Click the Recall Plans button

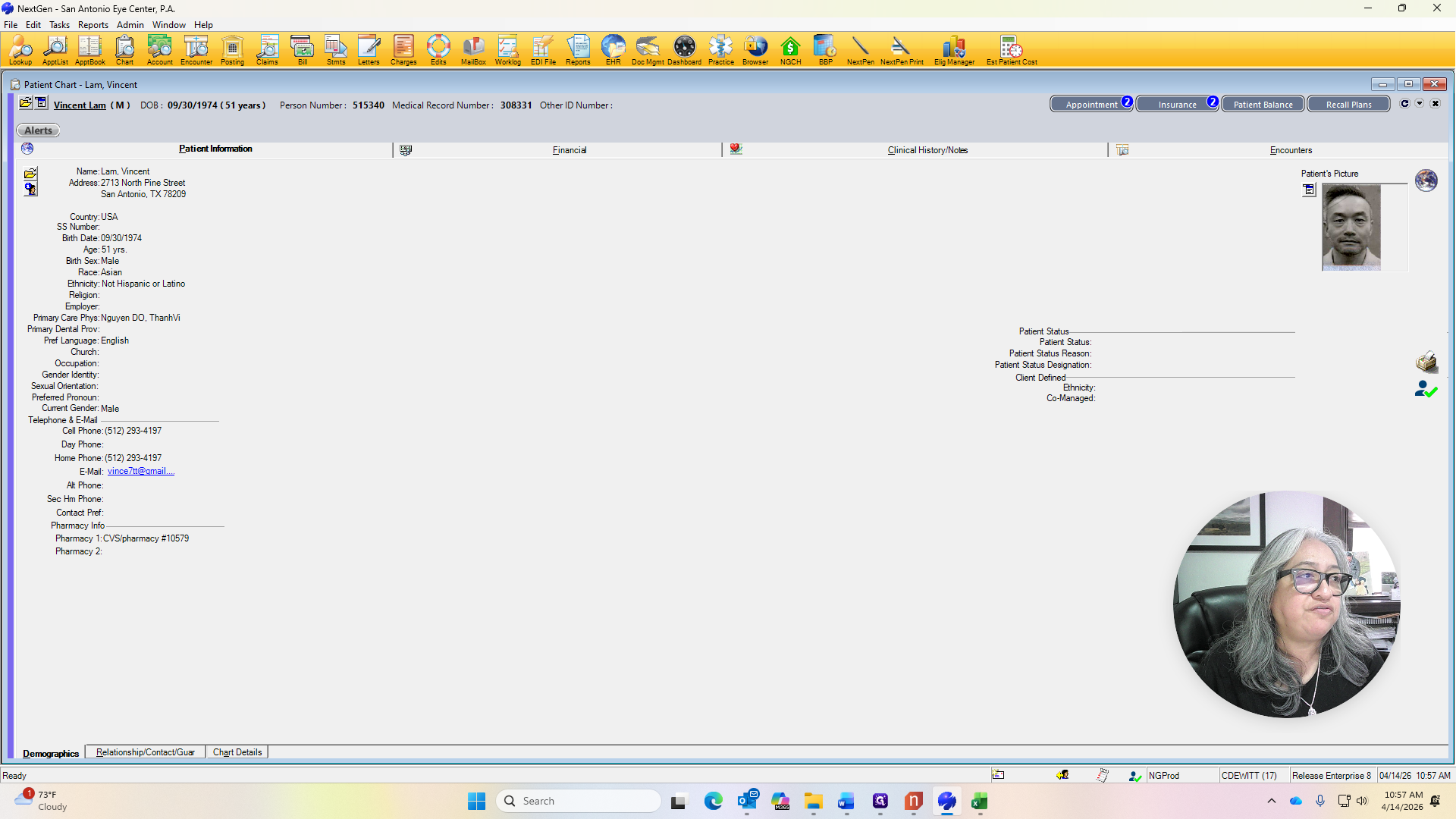1348,105
